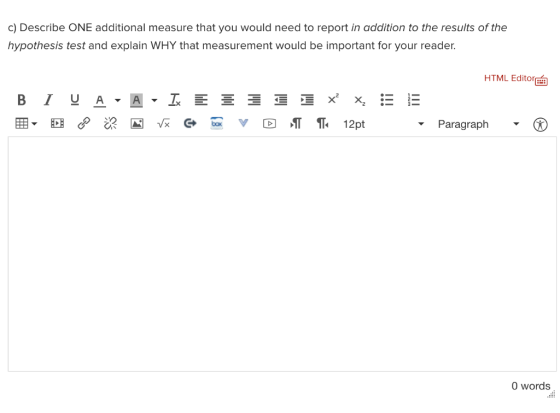Click the external tool arrow icon
Screen dimensions: 560x413
pyautogui.click(x=190, y=124)
